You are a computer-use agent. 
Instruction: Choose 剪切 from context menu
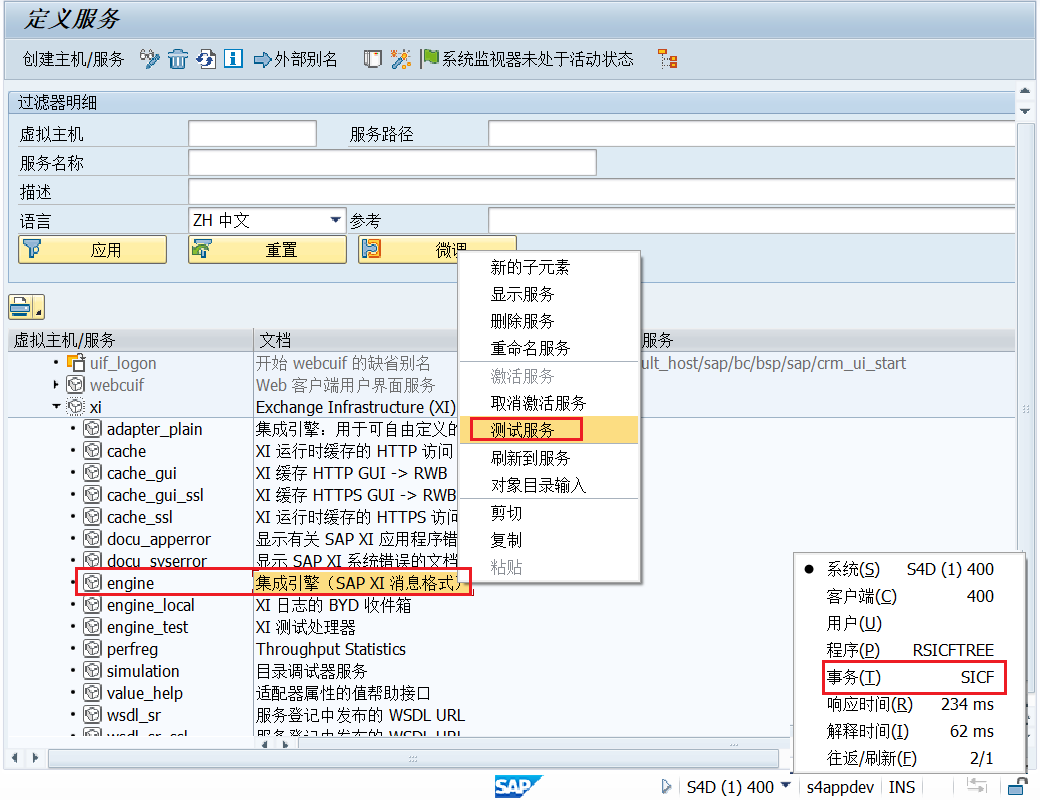point(549,513)
